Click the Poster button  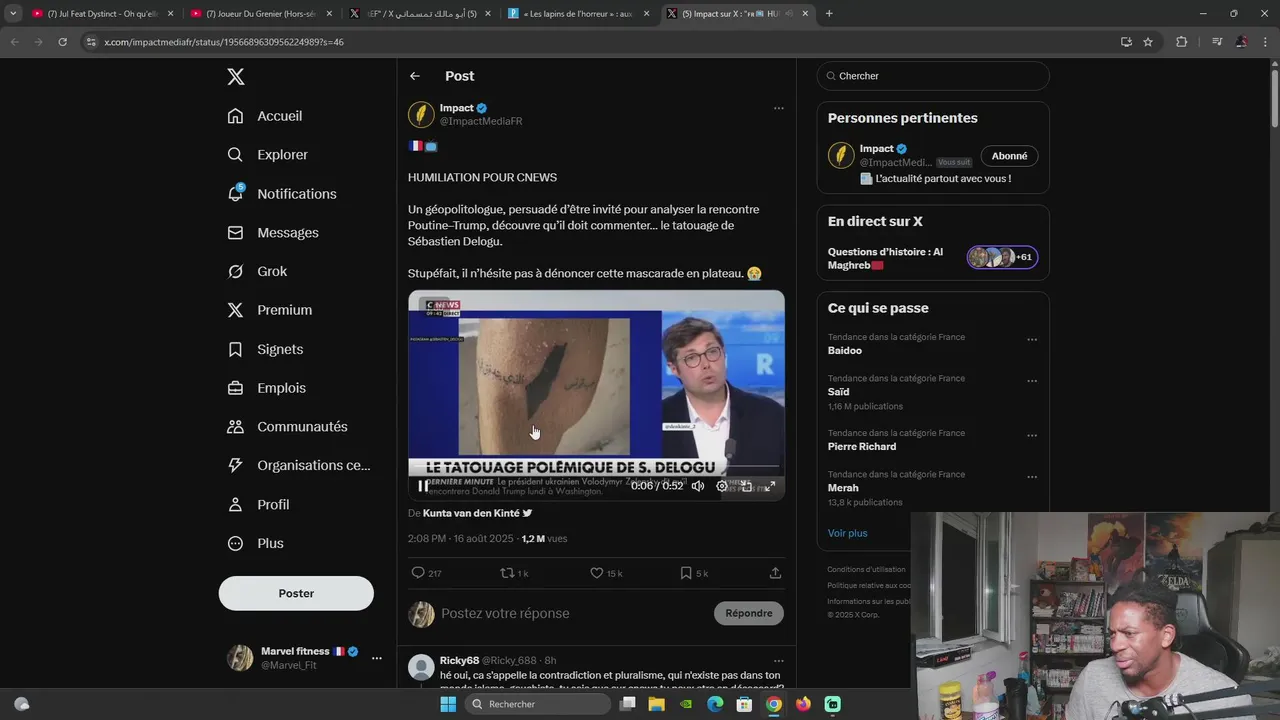click(x=296, y=593)
